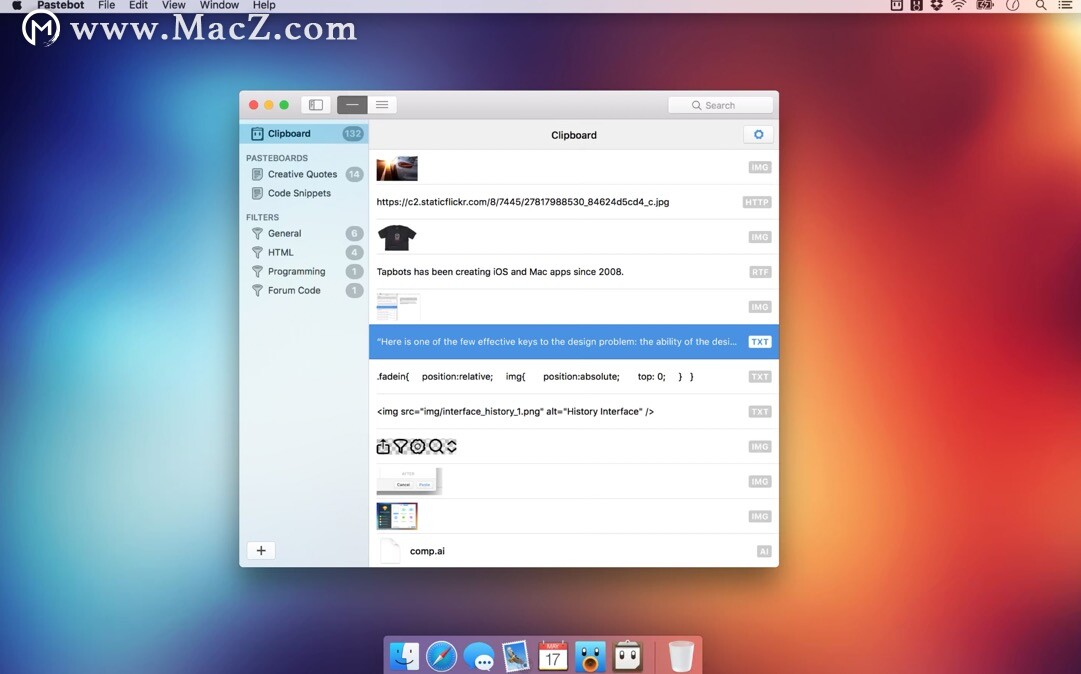
Task: Open the Trash in the Dock
Action: tap(681, 655)
